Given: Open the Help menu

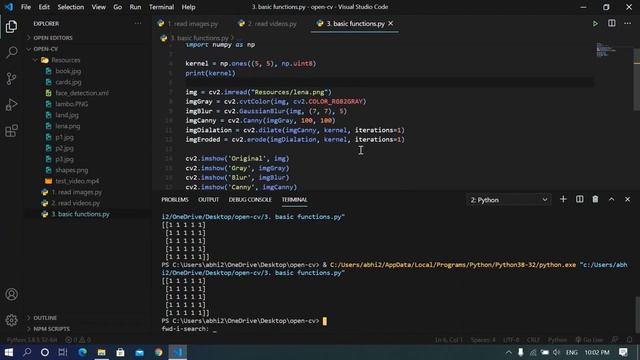Looking at the screenshot, I should click(188, 7).
